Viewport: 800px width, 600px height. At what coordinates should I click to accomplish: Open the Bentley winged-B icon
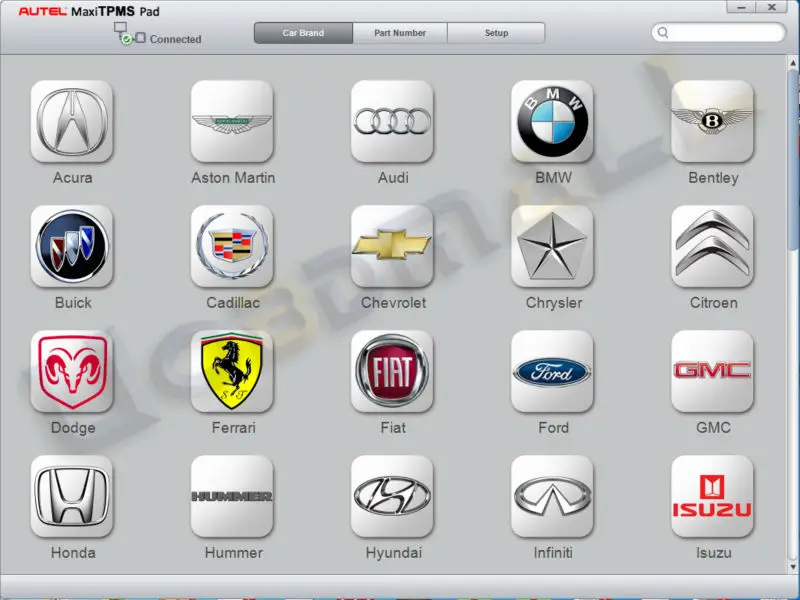point(712,121)
